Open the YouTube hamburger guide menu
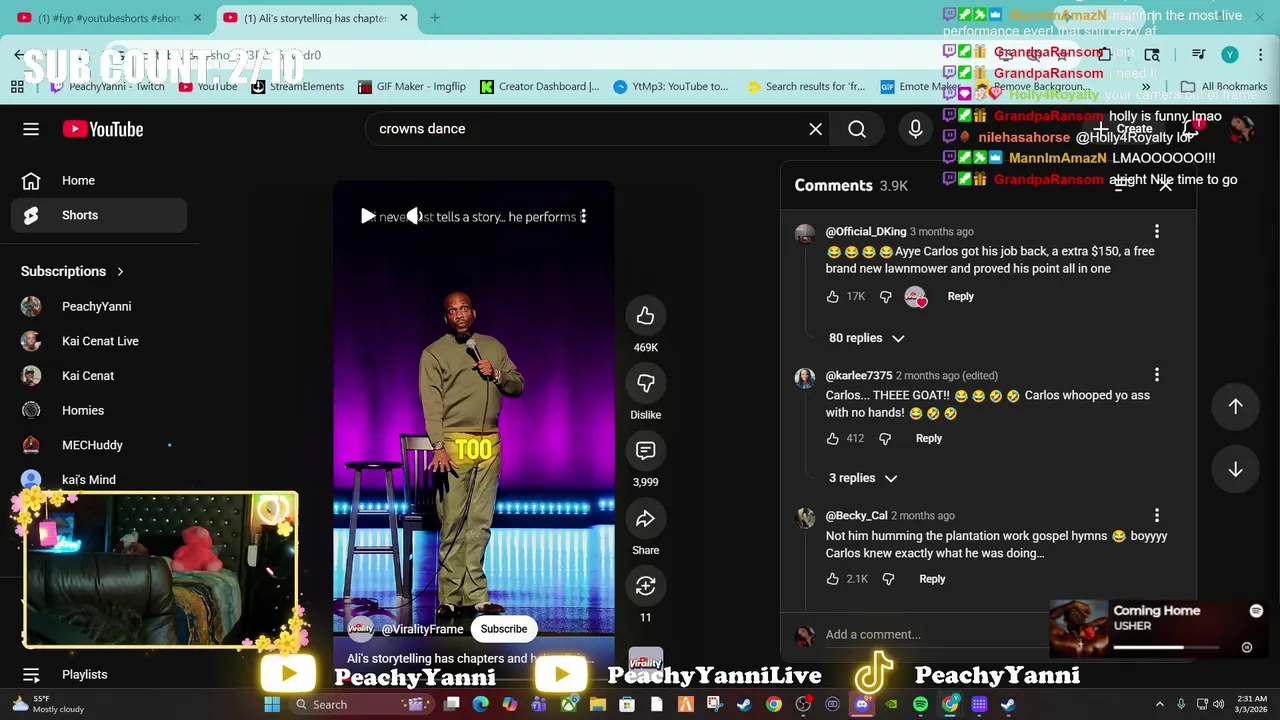1280x720 pixels. click(31, 129)
